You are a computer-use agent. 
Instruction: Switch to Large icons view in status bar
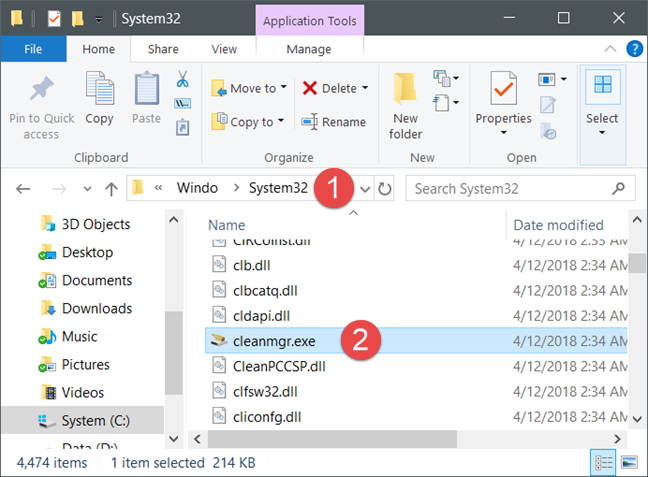pyautogui.click(x=629, y=463)
